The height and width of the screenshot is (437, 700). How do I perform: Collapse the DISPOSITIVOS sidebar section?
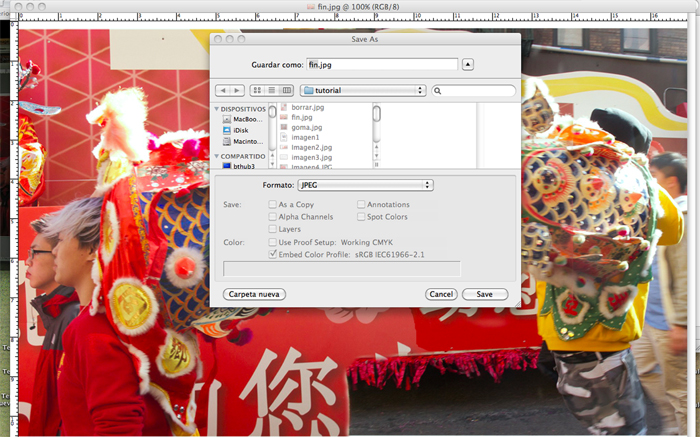(x=217, y=109)
